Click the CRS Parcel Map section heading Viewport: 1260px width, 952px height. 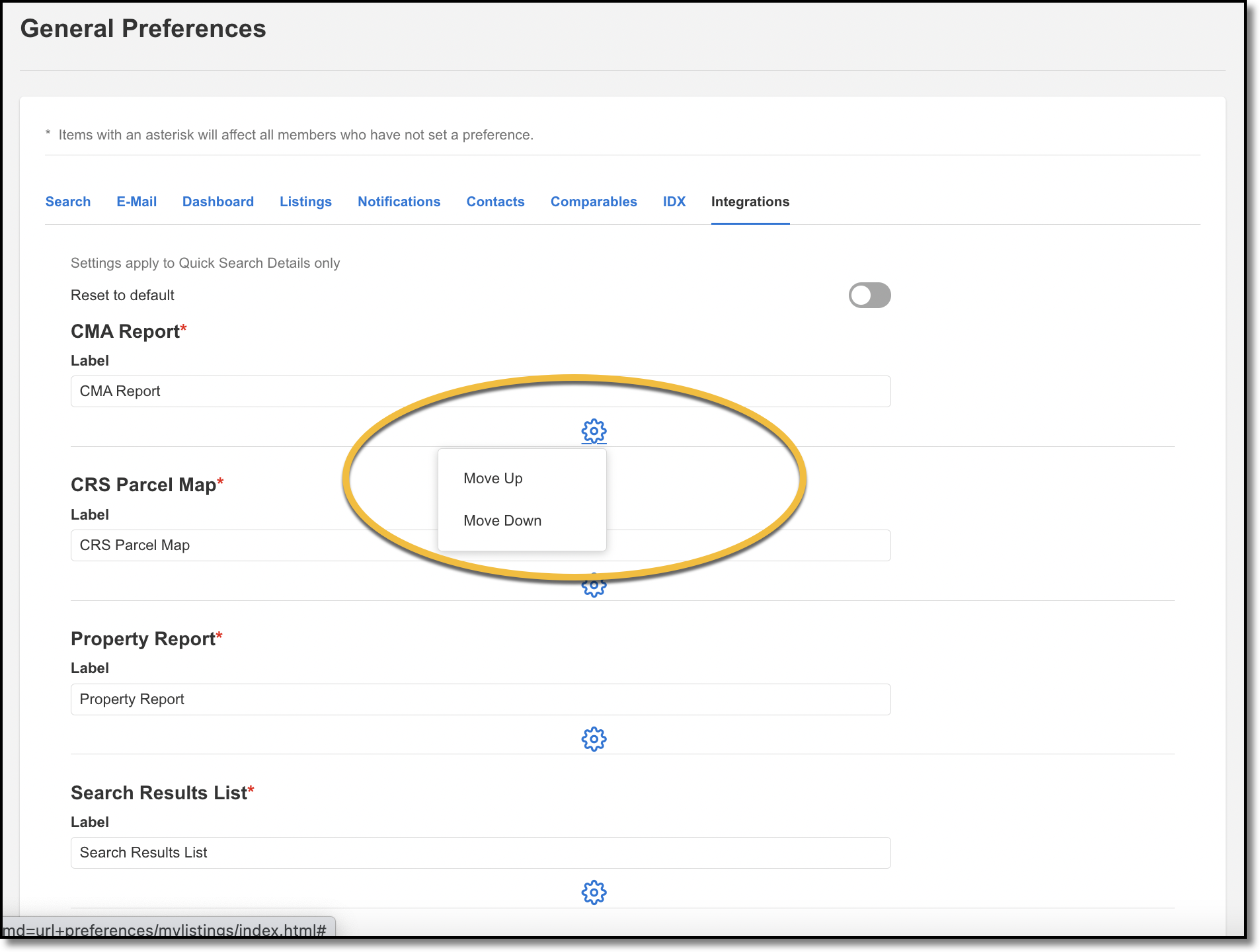[x=147, y=485]
